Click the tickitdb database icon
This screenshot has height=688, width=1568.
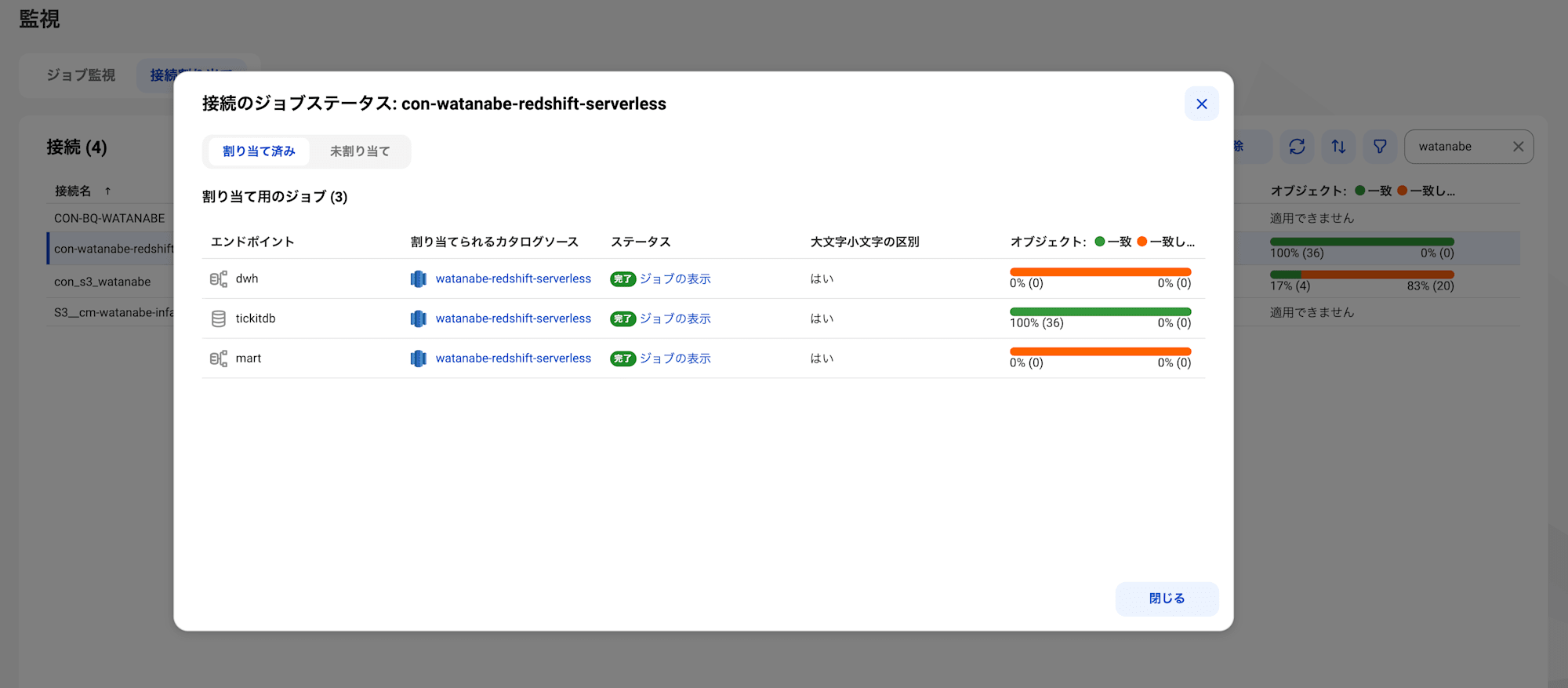[219, 319]
